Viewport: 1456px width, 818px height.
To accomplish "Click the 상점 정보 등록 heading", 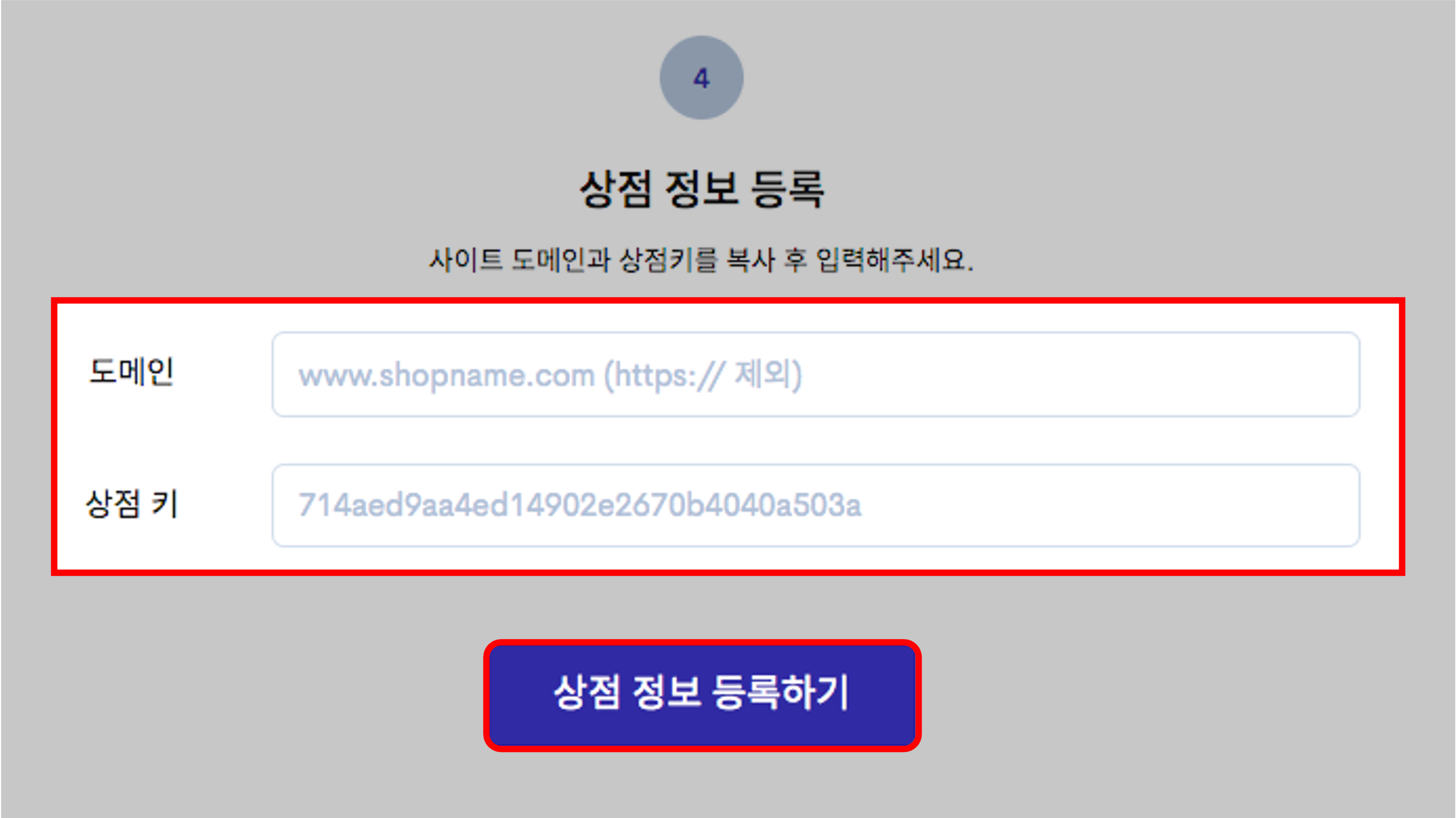I will click(x=701, y=189).
